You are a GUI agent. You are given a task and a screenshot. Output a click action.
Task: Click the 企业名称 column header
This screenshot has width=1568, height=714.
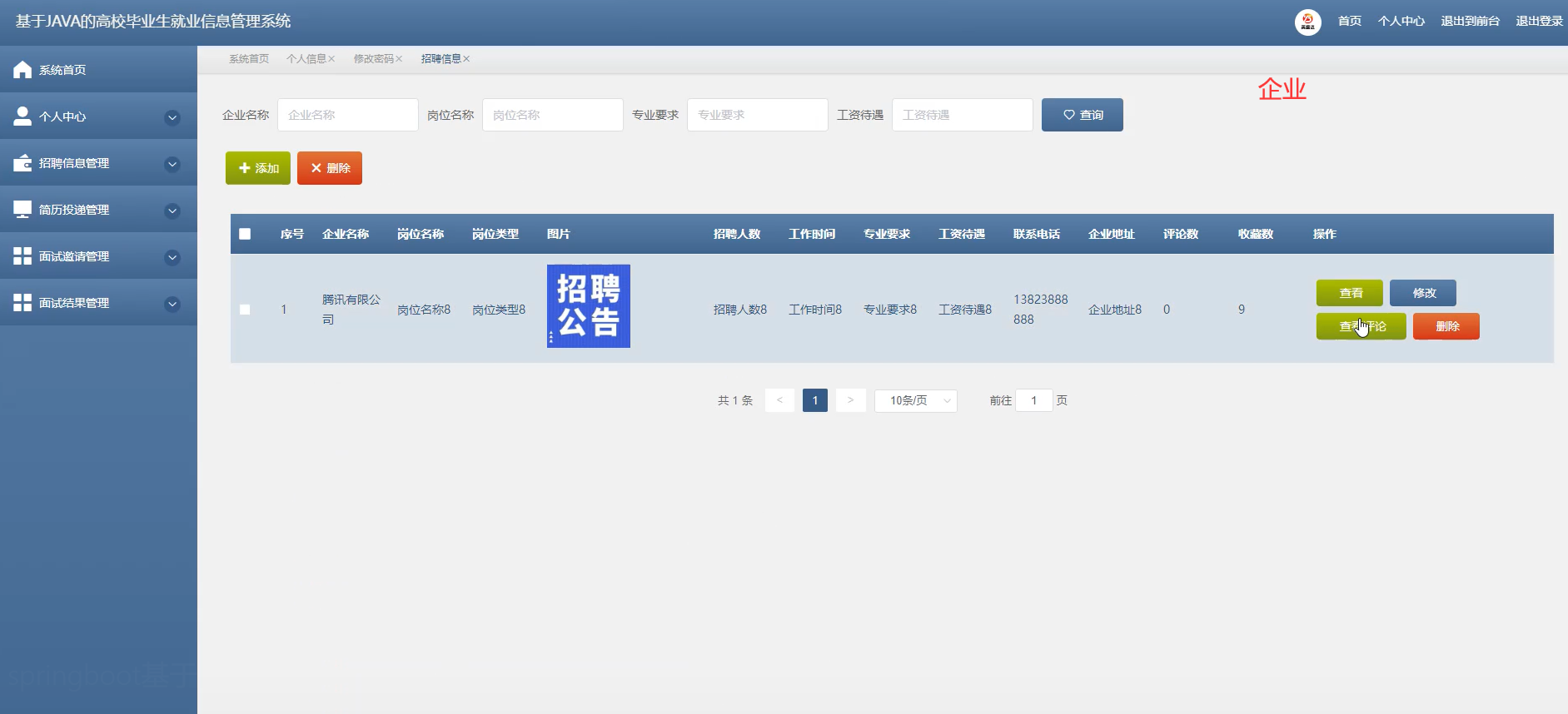pos(346,234)
